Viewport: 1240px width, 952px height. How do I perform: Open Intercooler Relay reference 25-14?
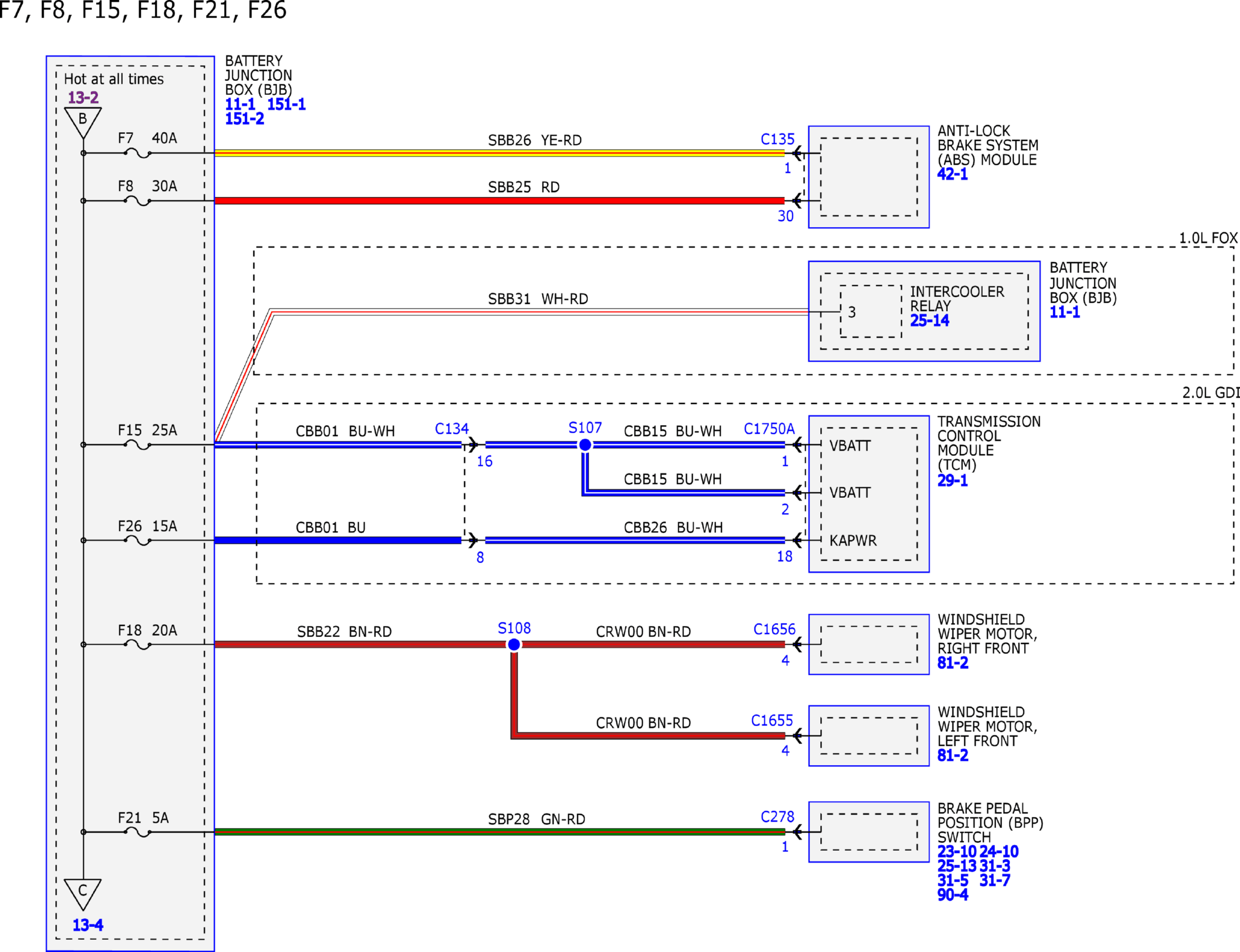(x=929, y=320)
